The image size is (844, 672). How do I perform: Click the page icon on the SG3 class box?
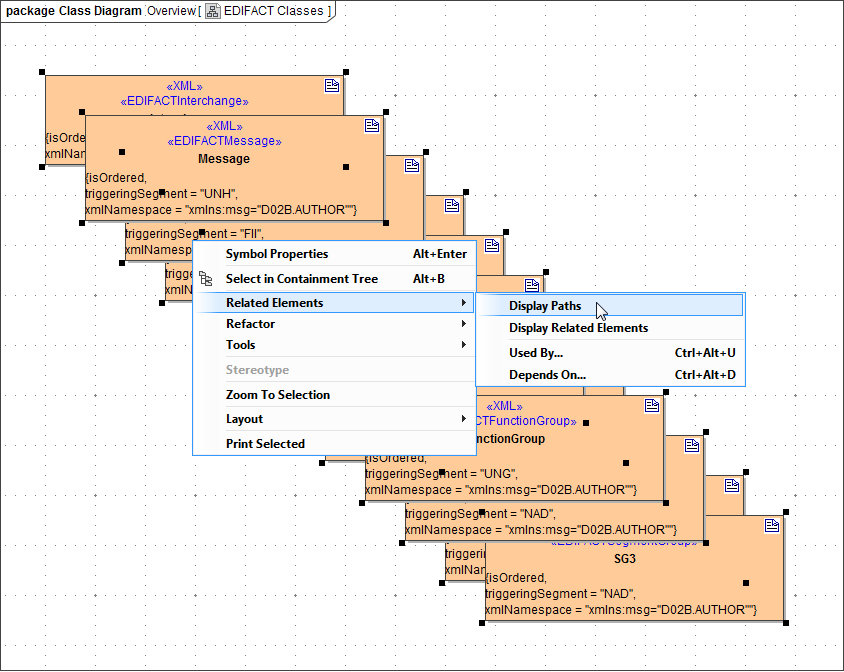770,522
